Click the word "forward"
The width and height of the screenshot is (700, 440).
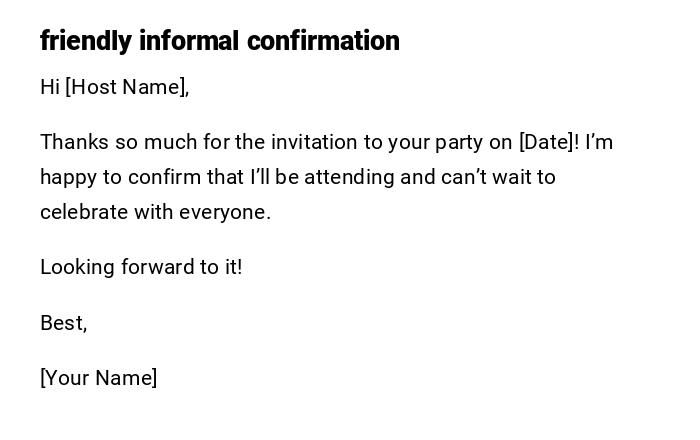tap(157, 267)
